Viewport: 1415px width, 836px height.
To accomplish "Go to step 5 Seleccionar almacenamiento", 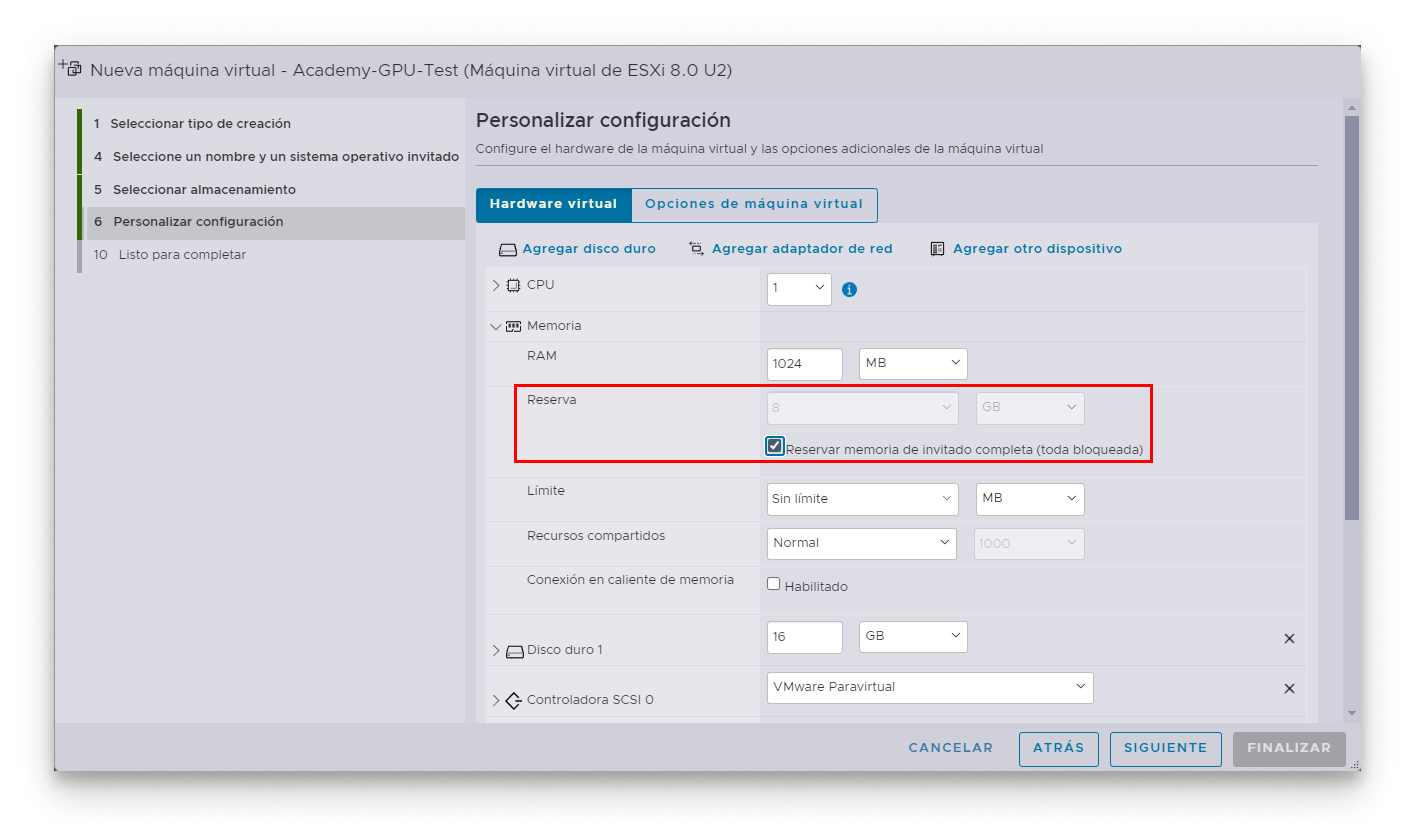I will coord(204,190).
